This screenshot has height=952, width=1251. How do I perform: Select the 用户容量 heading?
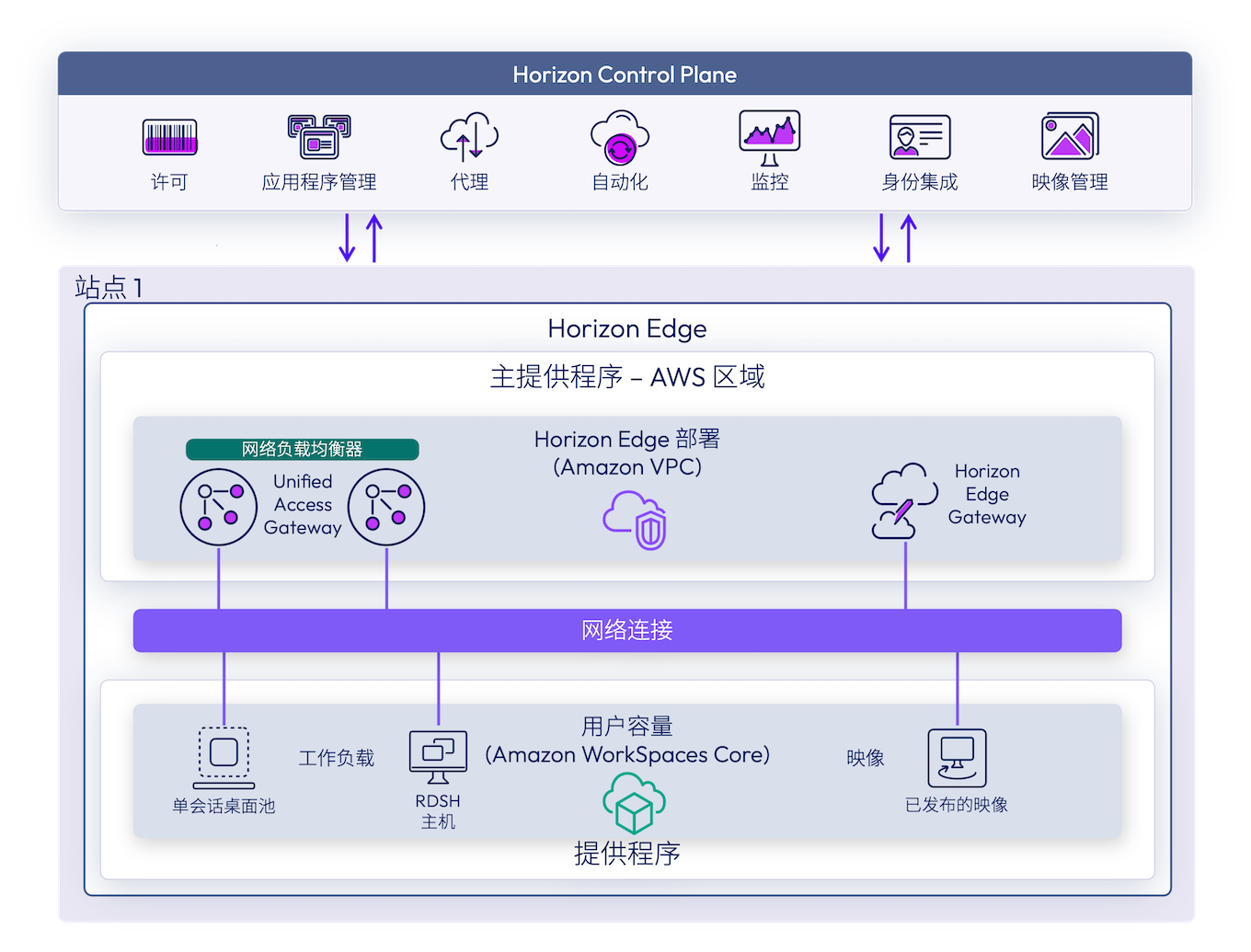point(627,727)
